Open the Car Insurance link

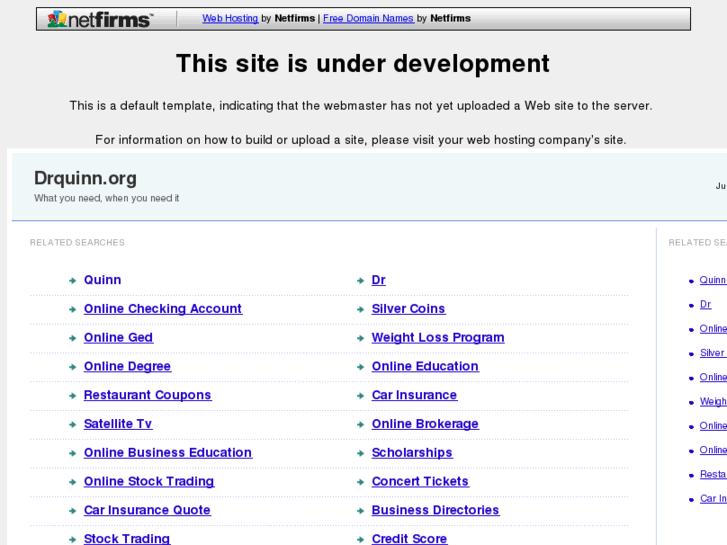point(415,395)
